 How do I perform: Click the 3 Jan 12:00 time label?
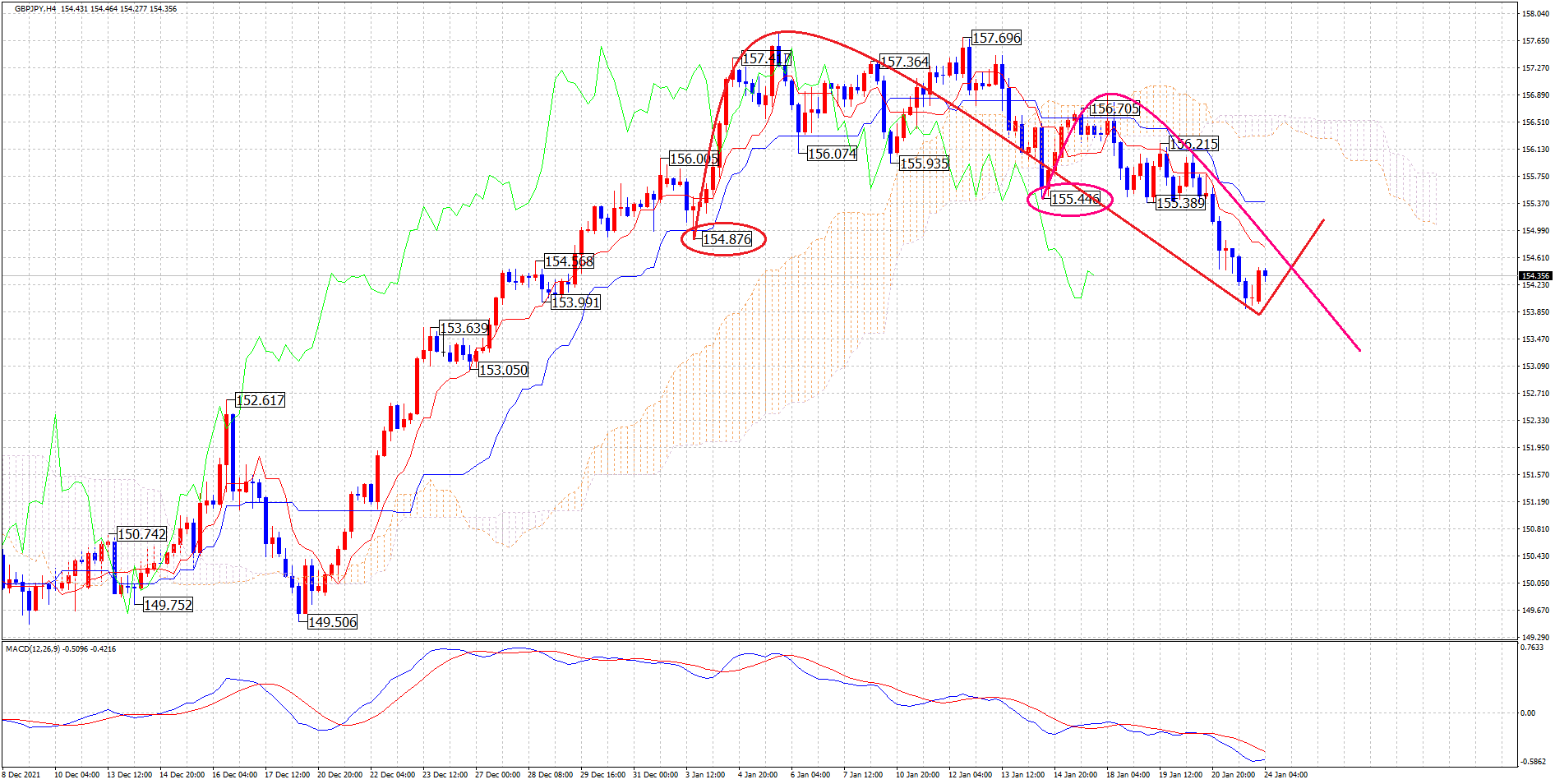705,774
